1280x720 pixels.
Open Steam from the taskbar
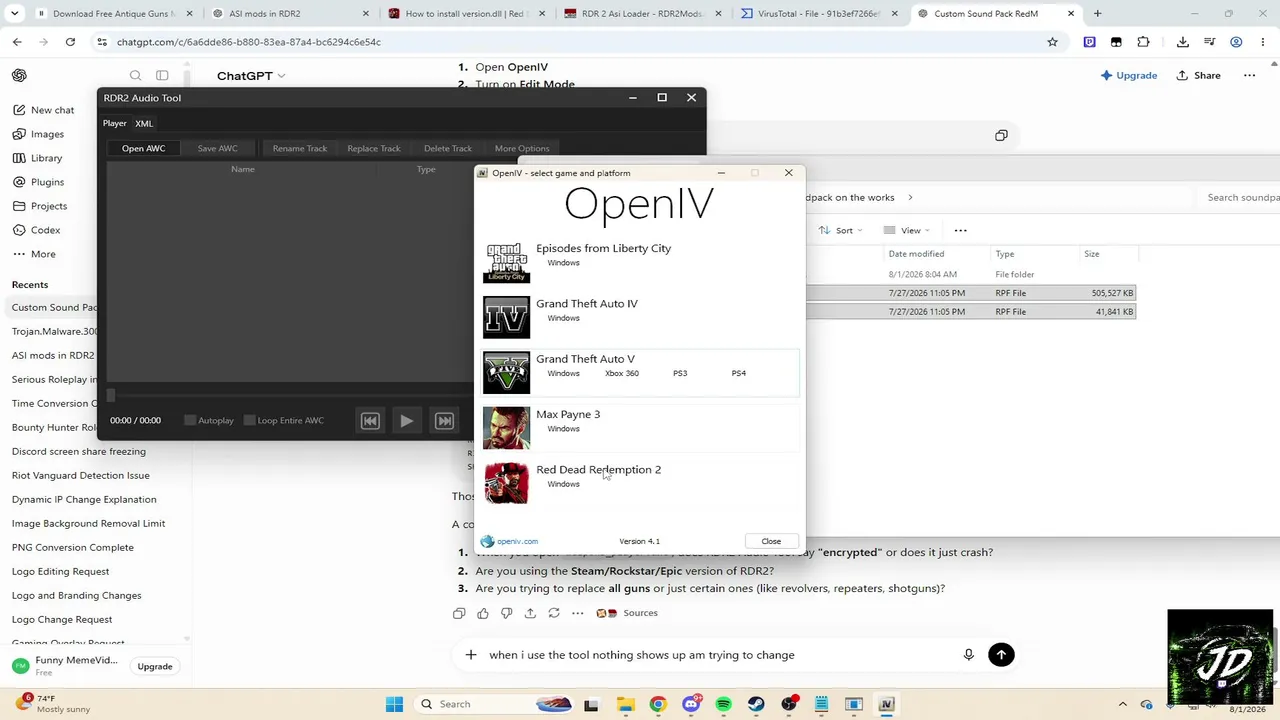(x=756, y=704)
